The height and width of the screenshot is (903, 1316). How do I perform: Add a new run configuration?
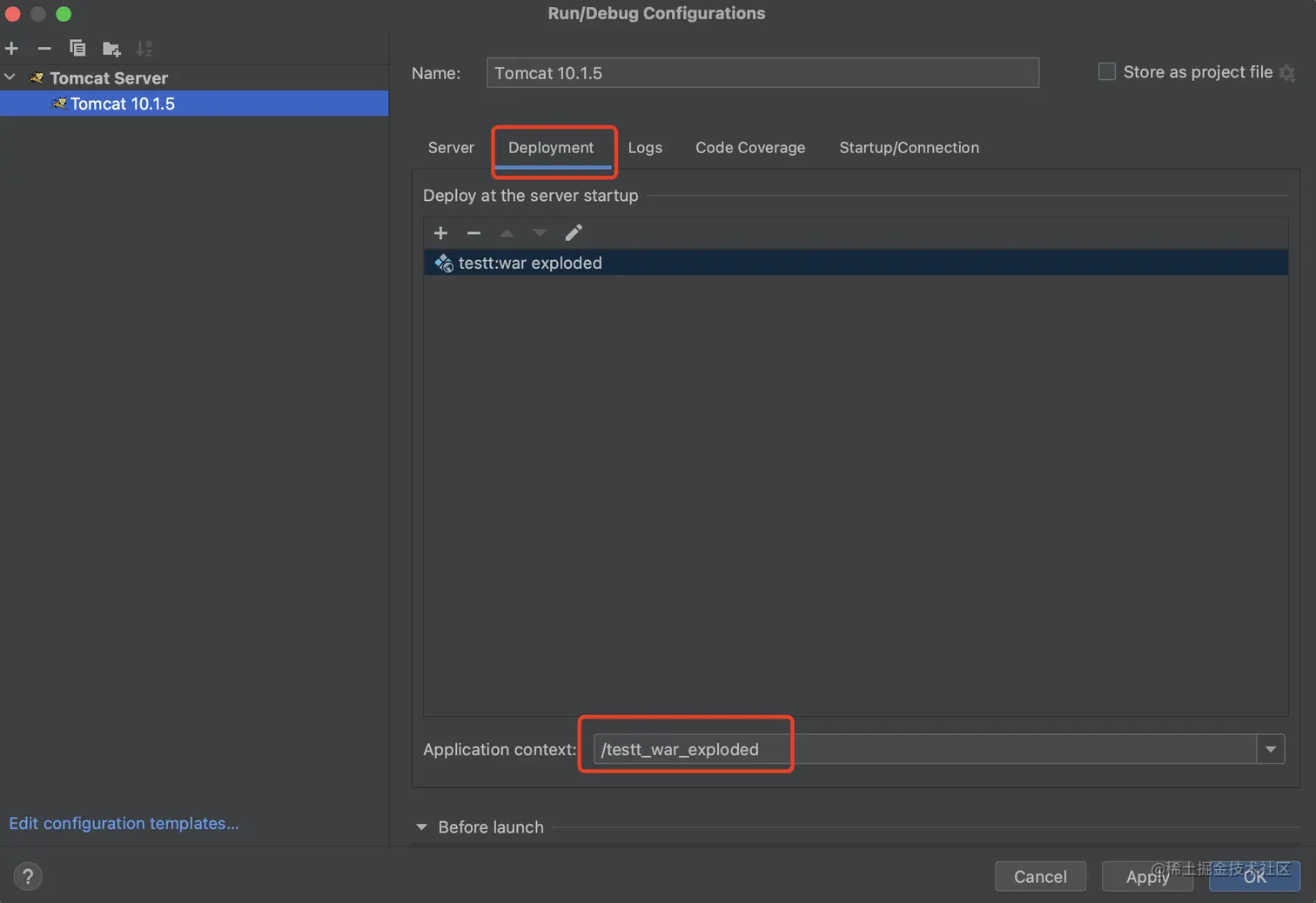[x=11, y=48]
